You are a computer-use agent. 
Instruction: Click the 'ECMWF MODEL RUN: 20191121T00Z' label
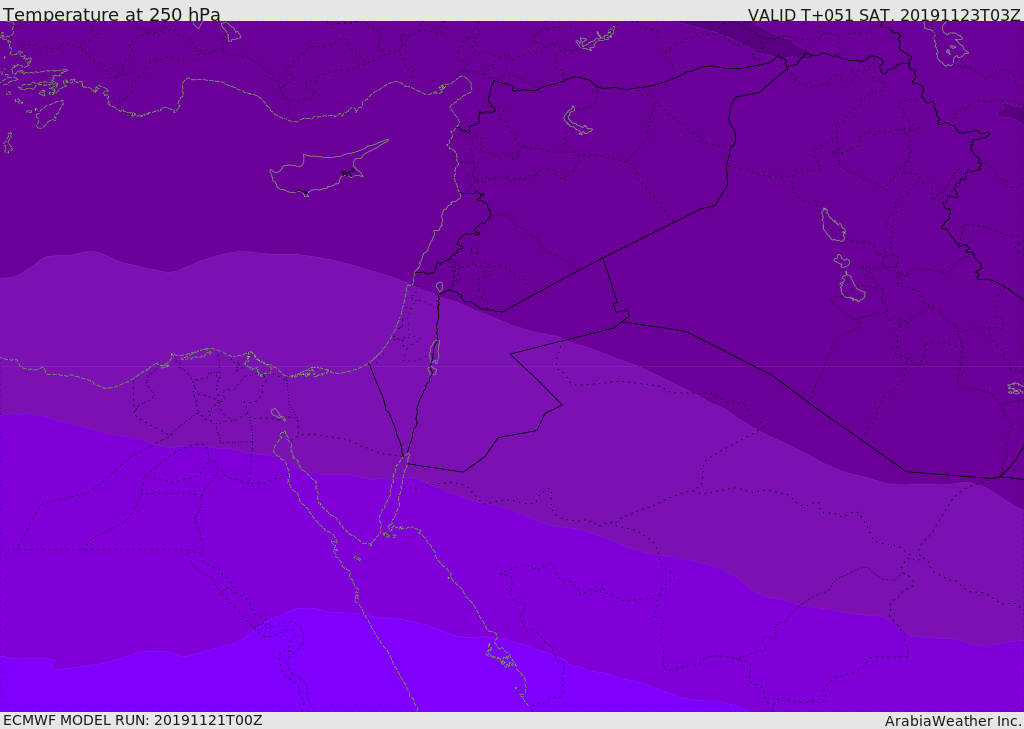[x=133, y=720]
